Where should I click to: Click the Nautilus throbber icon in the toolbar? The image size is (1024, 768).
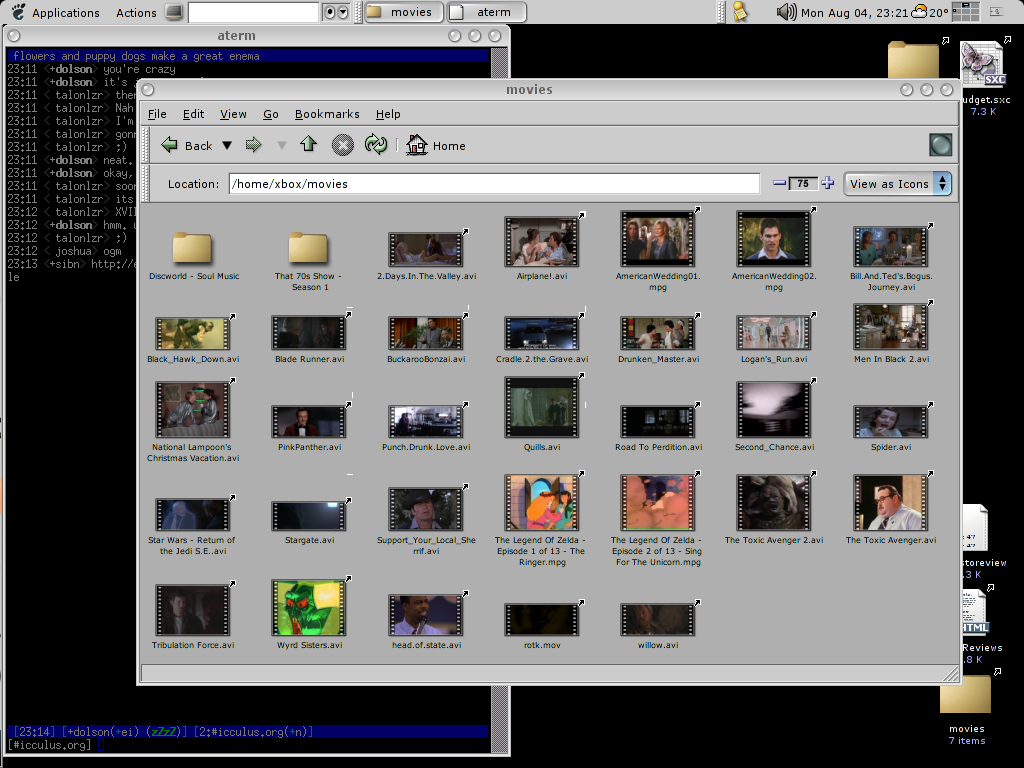point(940,145)
